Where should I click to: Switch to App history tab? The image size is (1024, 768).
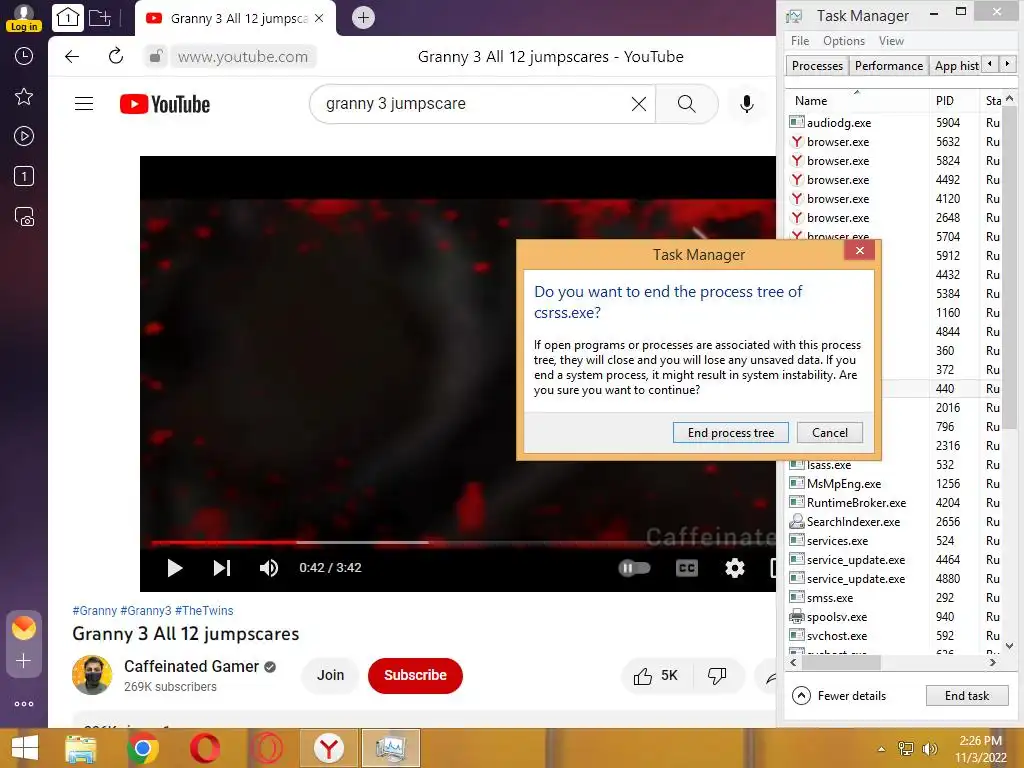[956, 66]
